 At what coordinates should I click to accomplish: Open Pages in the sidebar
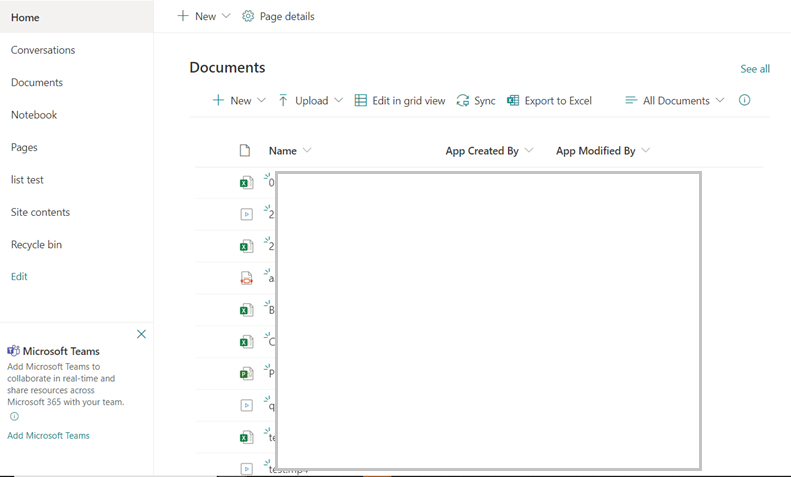[24, 147]
